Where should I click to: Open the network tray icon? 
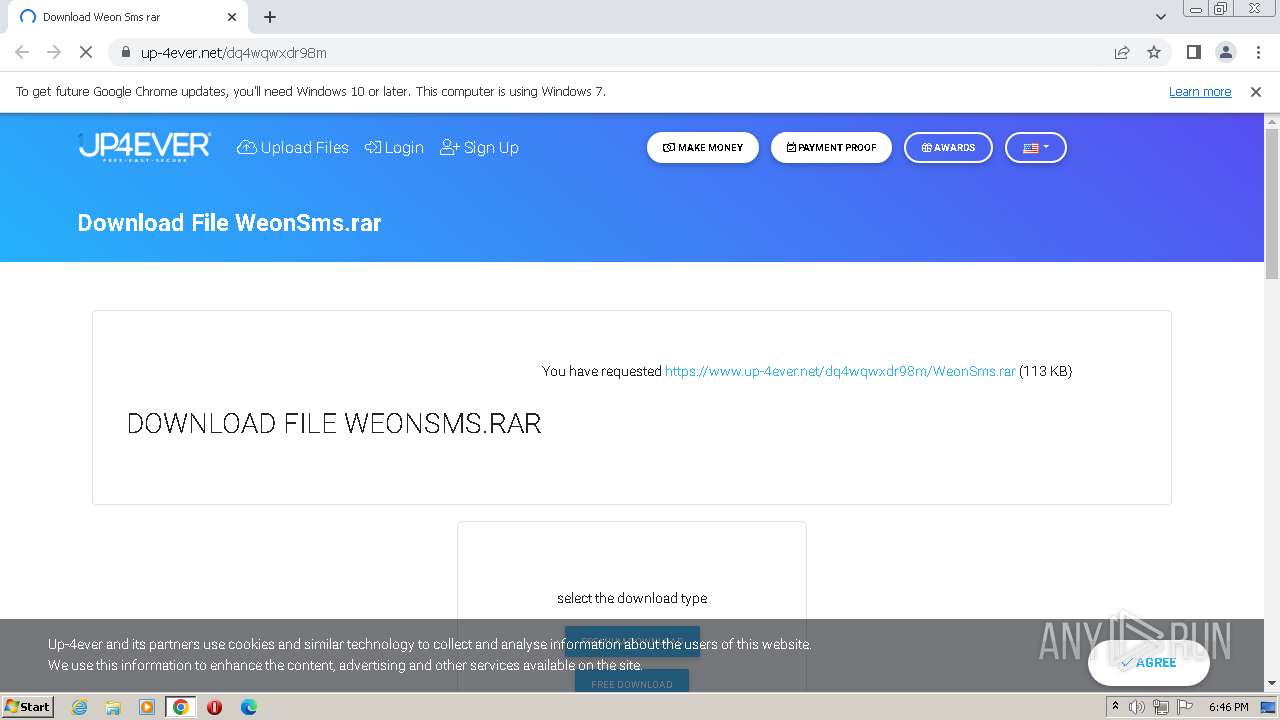coord(1160,707)
